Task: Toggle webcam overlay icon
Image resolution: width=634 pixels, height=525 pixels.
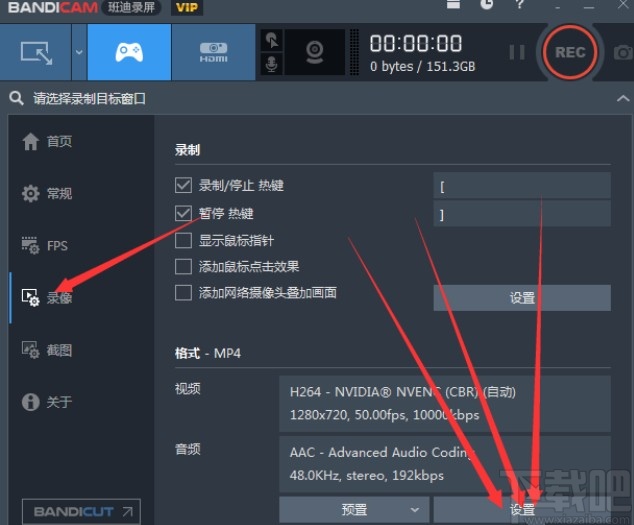Action: coord(315,52)
